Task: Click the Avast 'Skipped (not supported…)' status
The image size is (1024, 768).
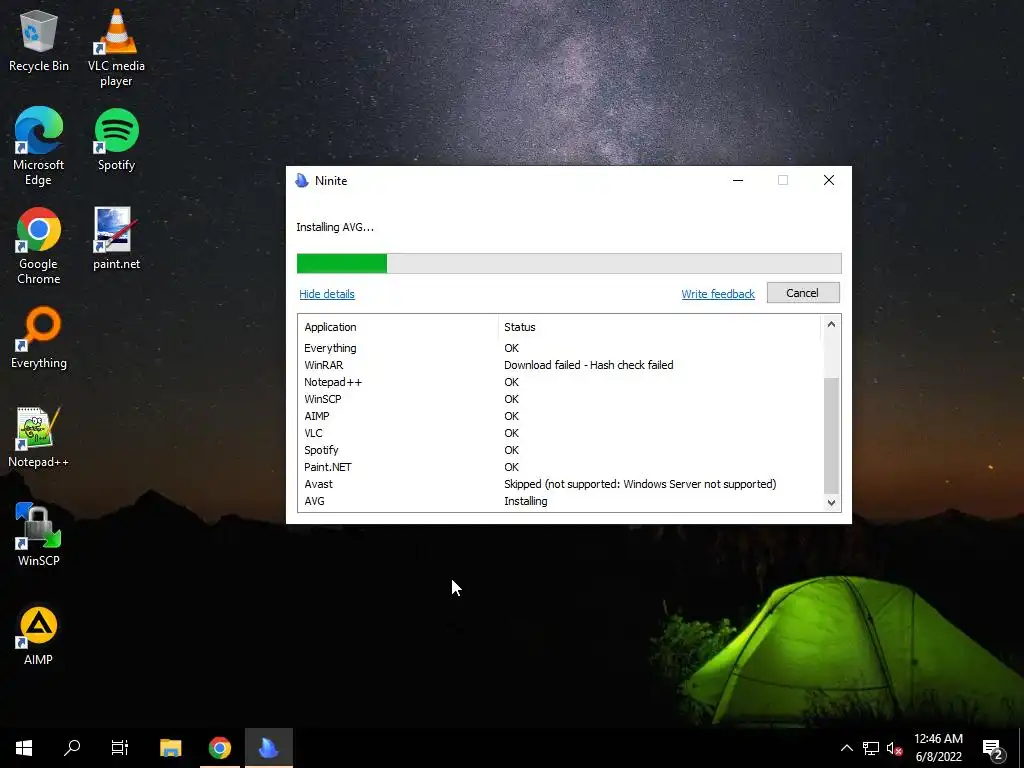Action: (640, 484)
